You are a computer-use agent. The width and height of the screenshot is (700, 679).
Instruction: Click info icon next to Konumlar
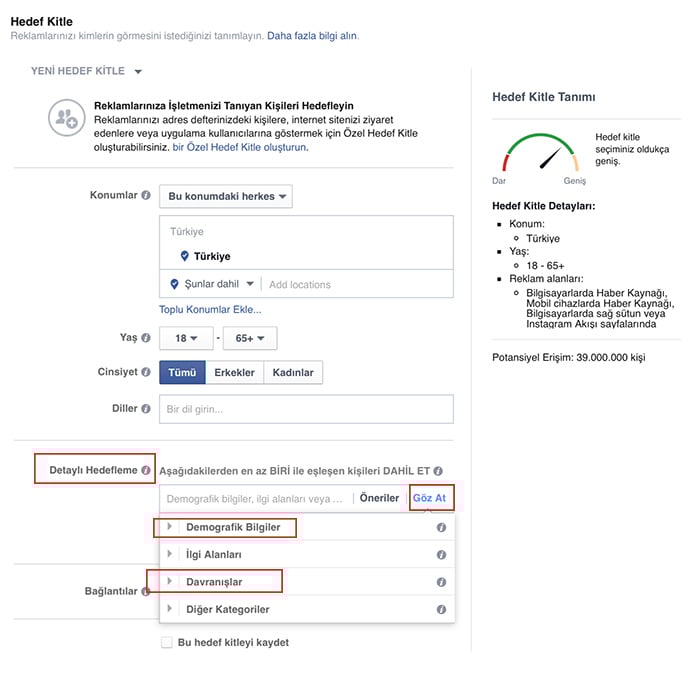(x=146, y=195)
